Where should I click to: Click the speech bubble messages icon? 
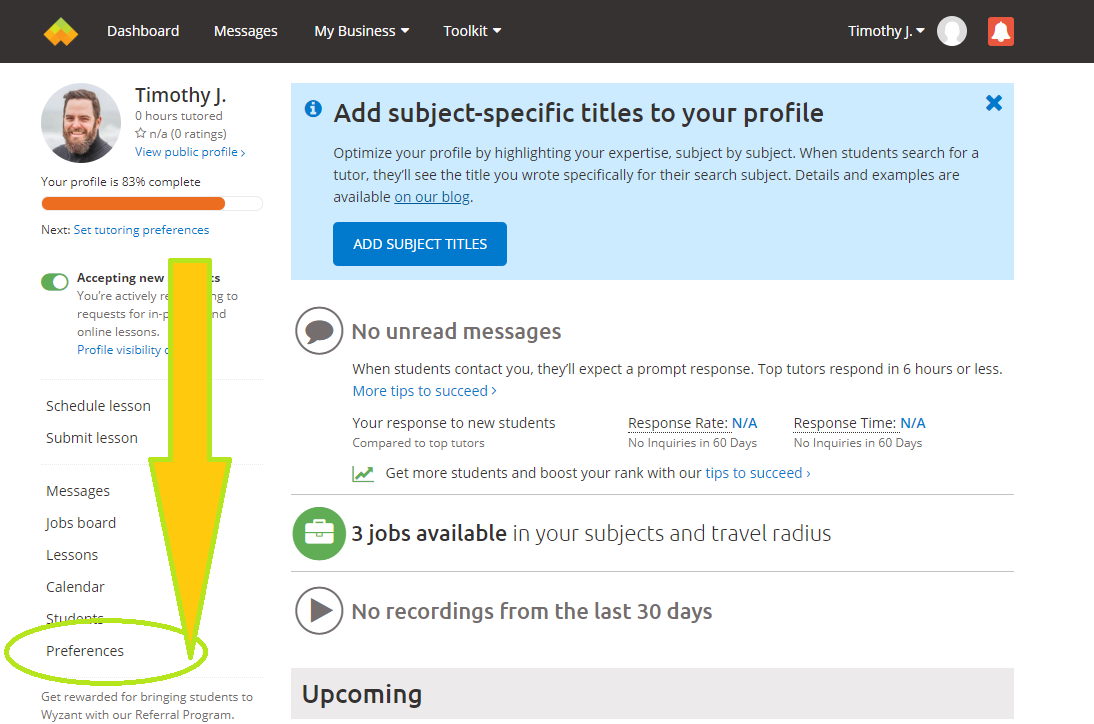pyautogui.click(x=319, y=331)
